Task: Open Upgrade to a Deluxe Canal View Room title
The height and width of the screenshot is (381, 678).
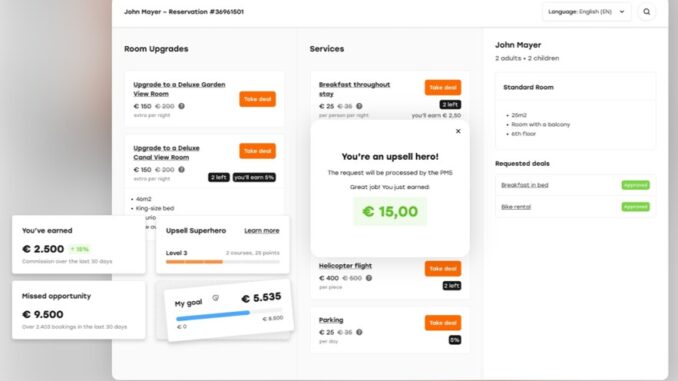Action: tap(166, 153)
